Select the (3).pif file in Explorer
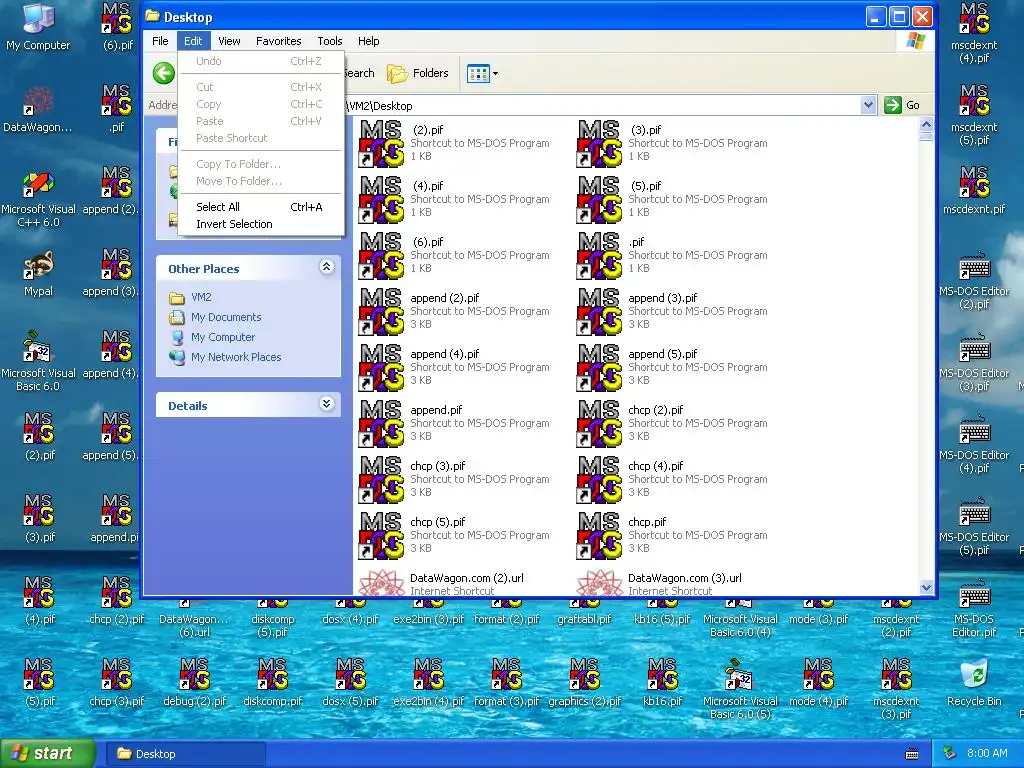The width and height of the screenshot is (1024, 768). (x=673, y=143)
